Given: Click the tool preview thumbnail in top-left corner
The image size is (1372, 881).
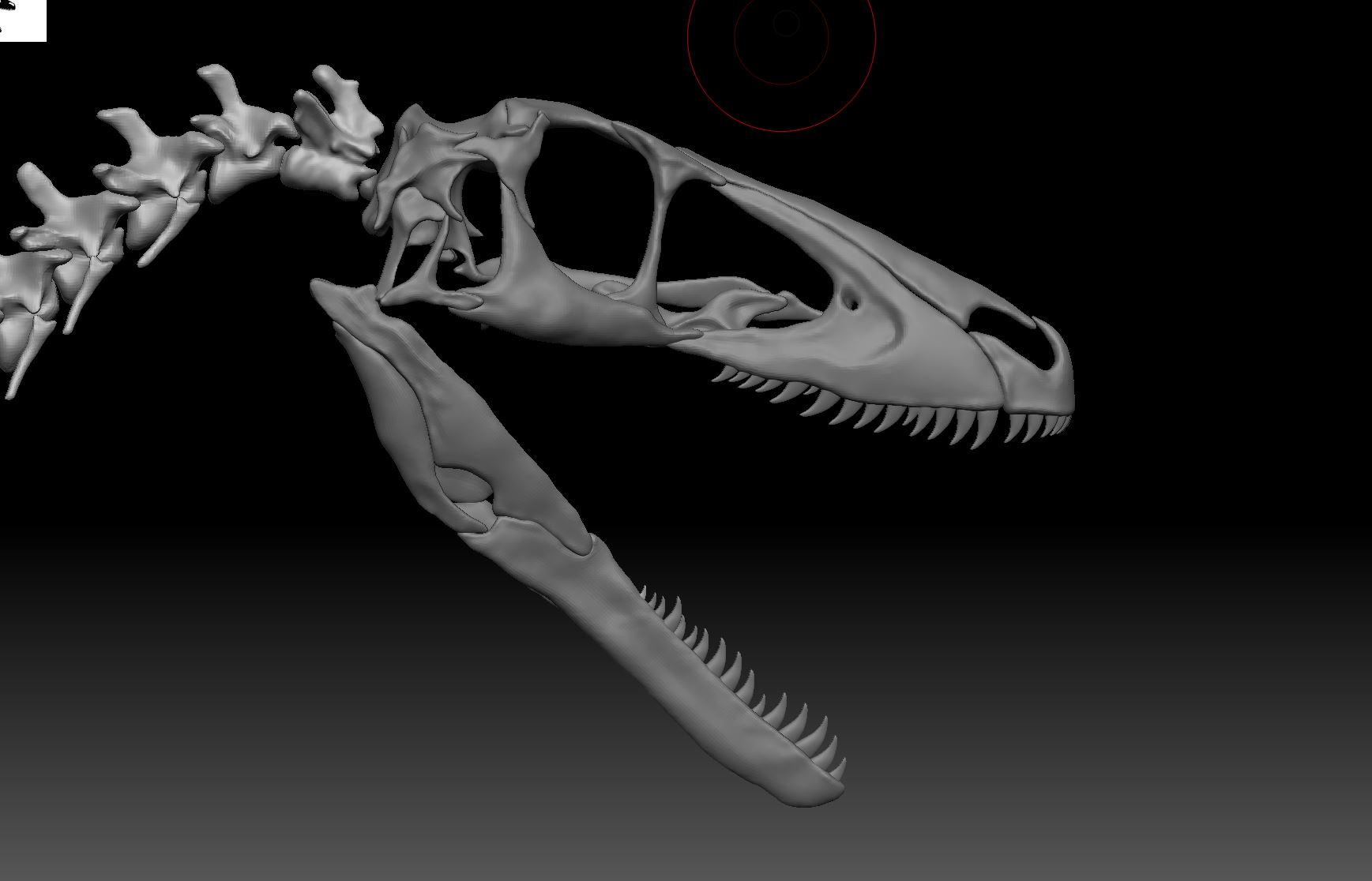Looking at the screenshot, I should pyautogui.click(x=24, y=21).
